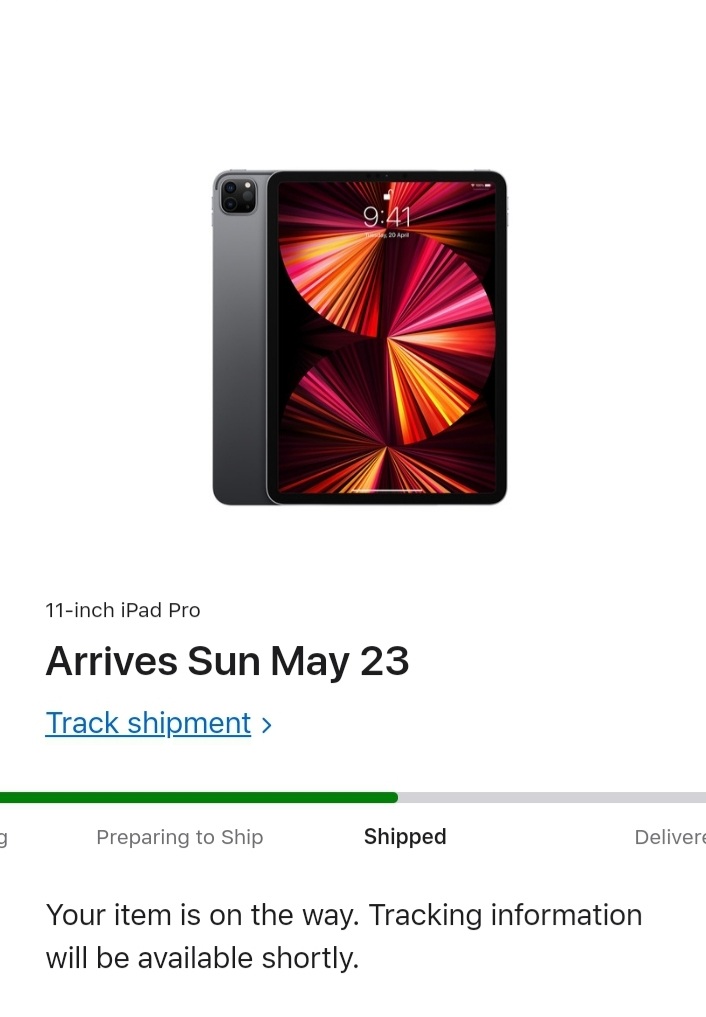This screenshot has height=1017, width=706.
Task: Click the 'Your item is on the way' message
Action: pos(344,915)
